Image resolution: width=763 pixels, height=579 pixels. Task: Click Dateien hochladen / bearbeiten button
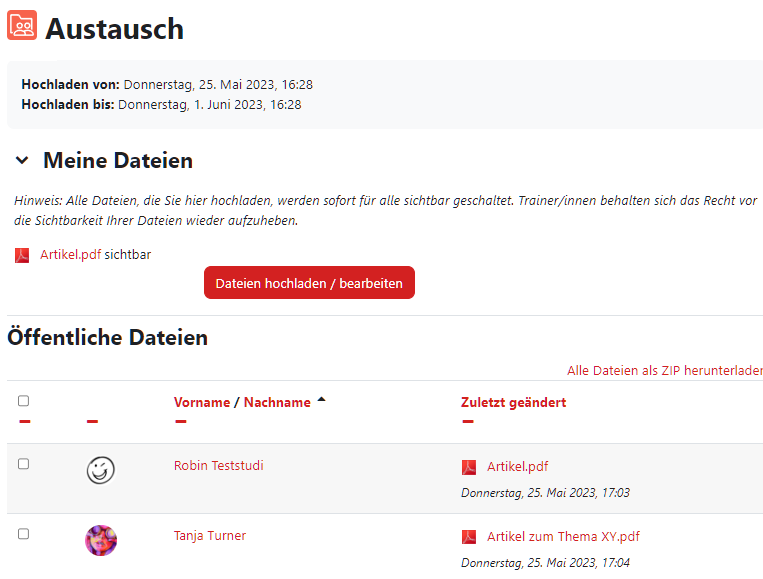309,283
